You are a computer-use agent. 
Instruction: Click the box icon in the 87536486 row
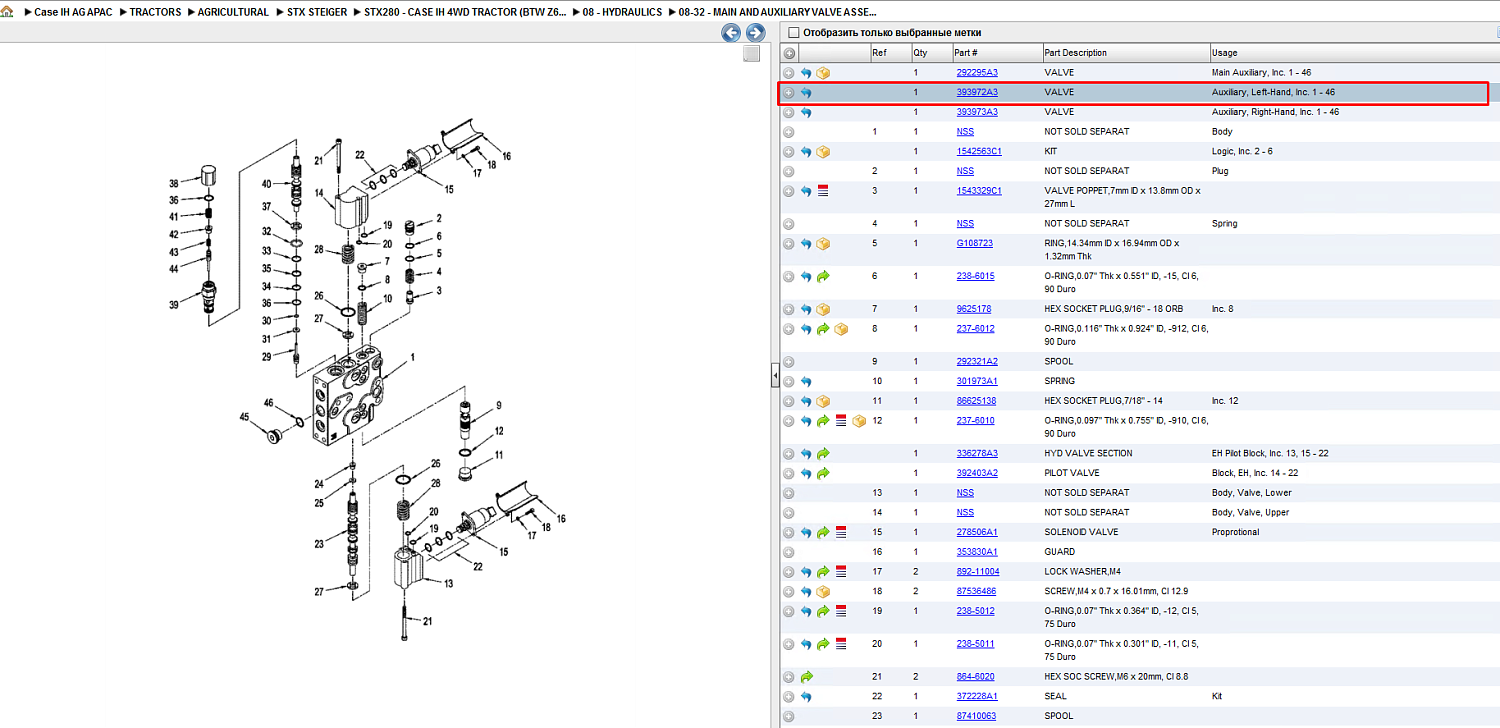(x=823, y=591)
